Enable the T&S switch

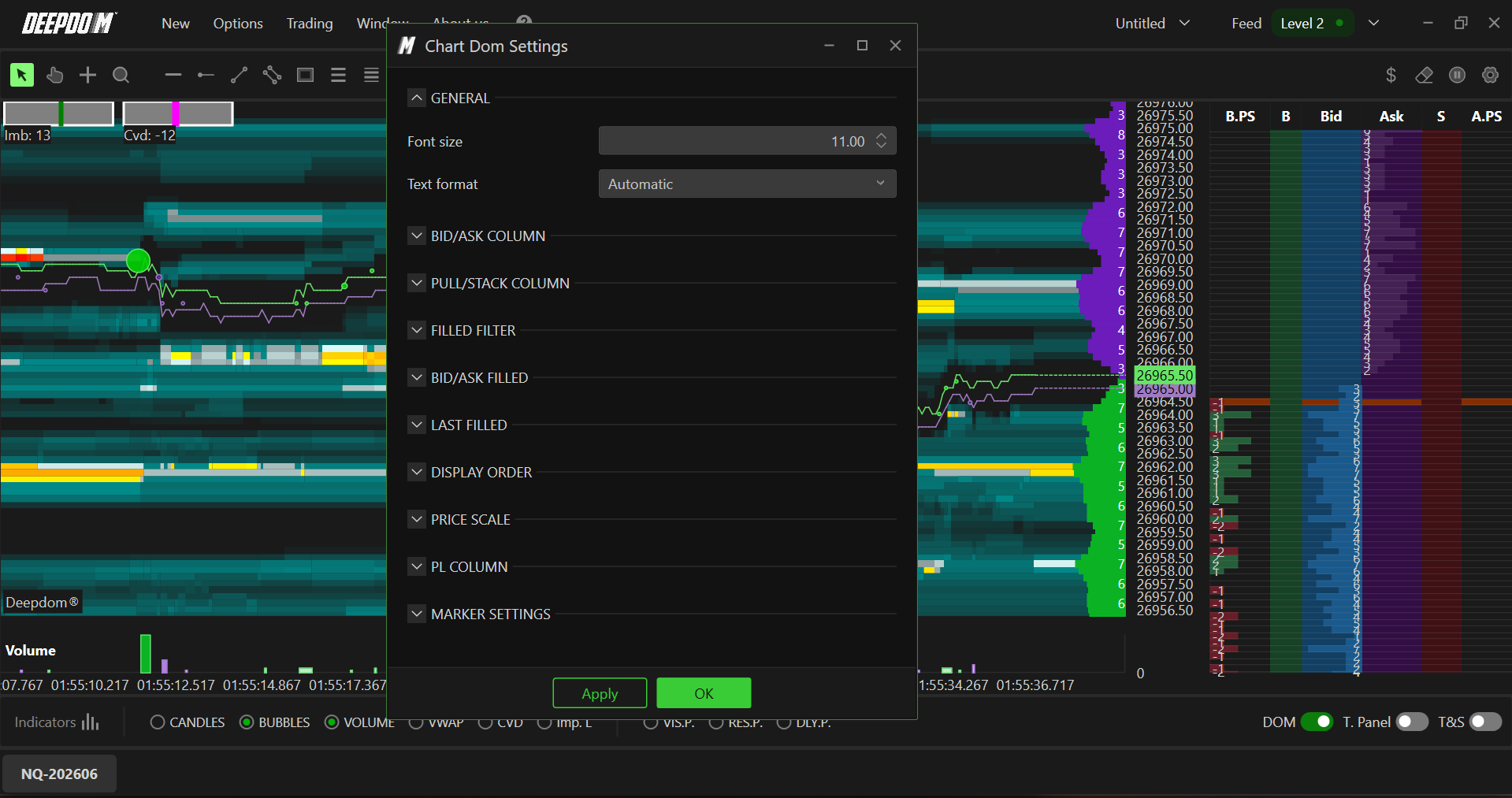(x=1485, y=722)
